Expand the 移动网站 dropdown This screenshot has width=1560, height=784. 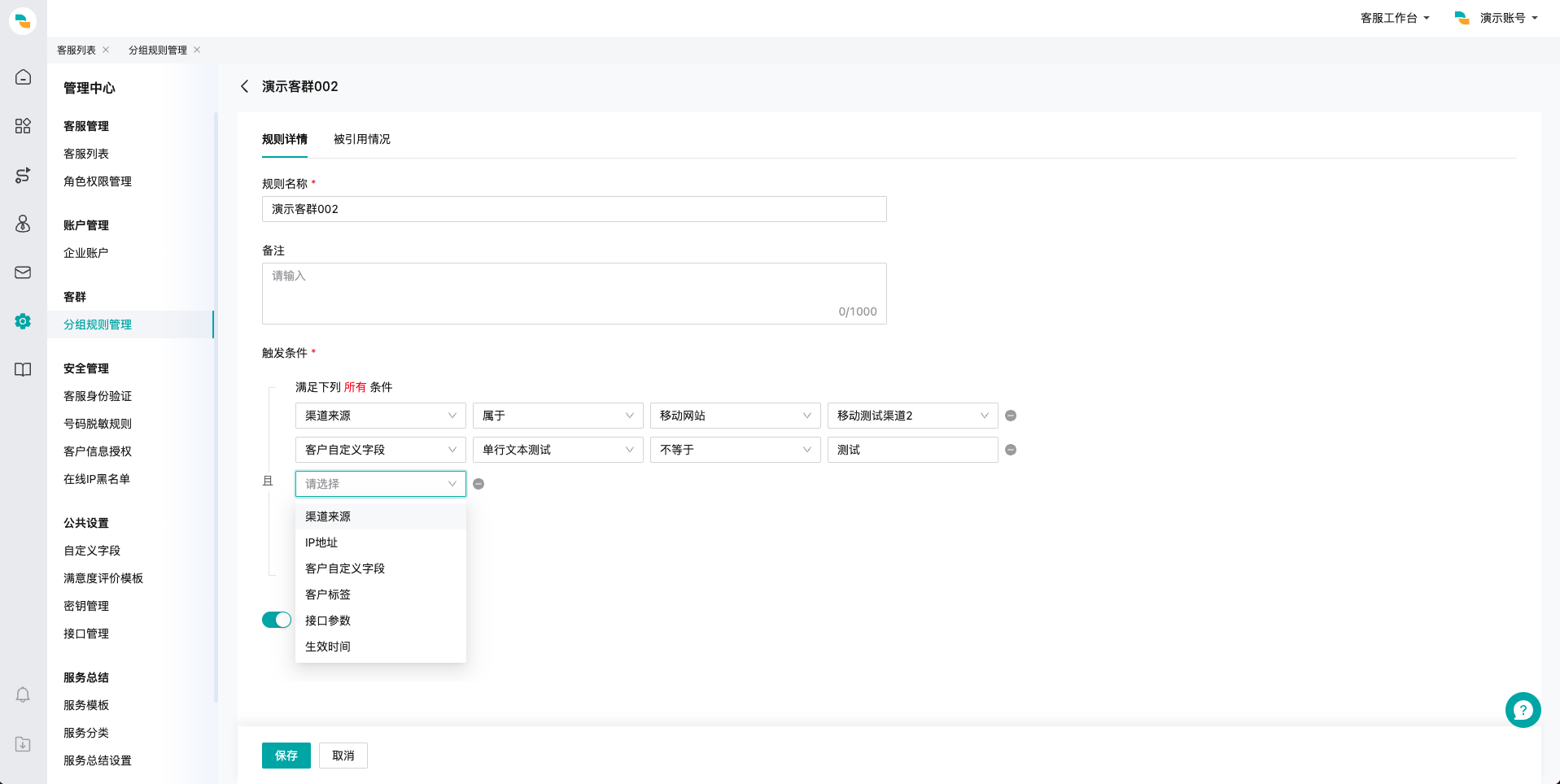[x=735, y=416]
